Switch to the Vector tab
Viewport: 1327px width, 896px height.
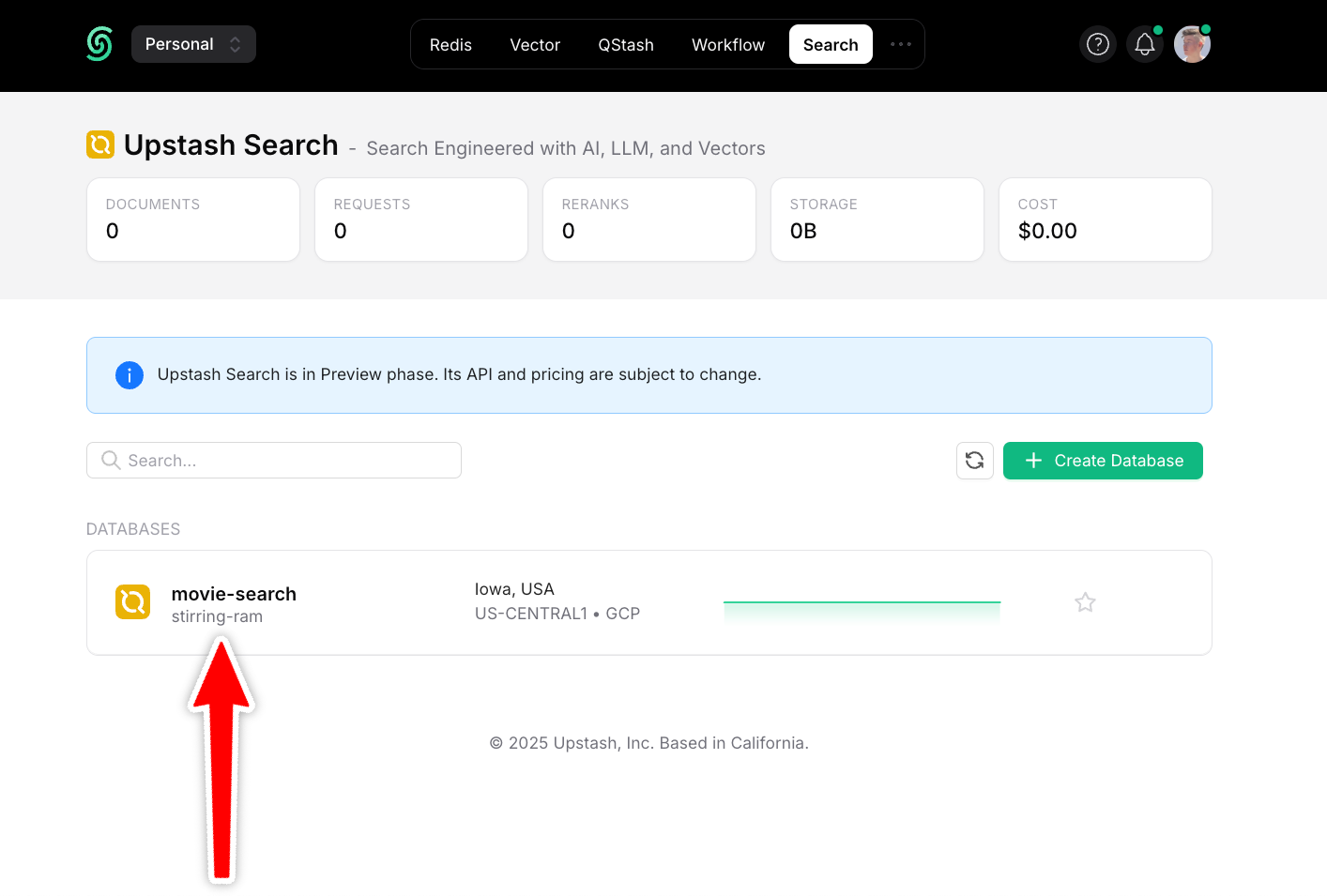pos(535,44)
